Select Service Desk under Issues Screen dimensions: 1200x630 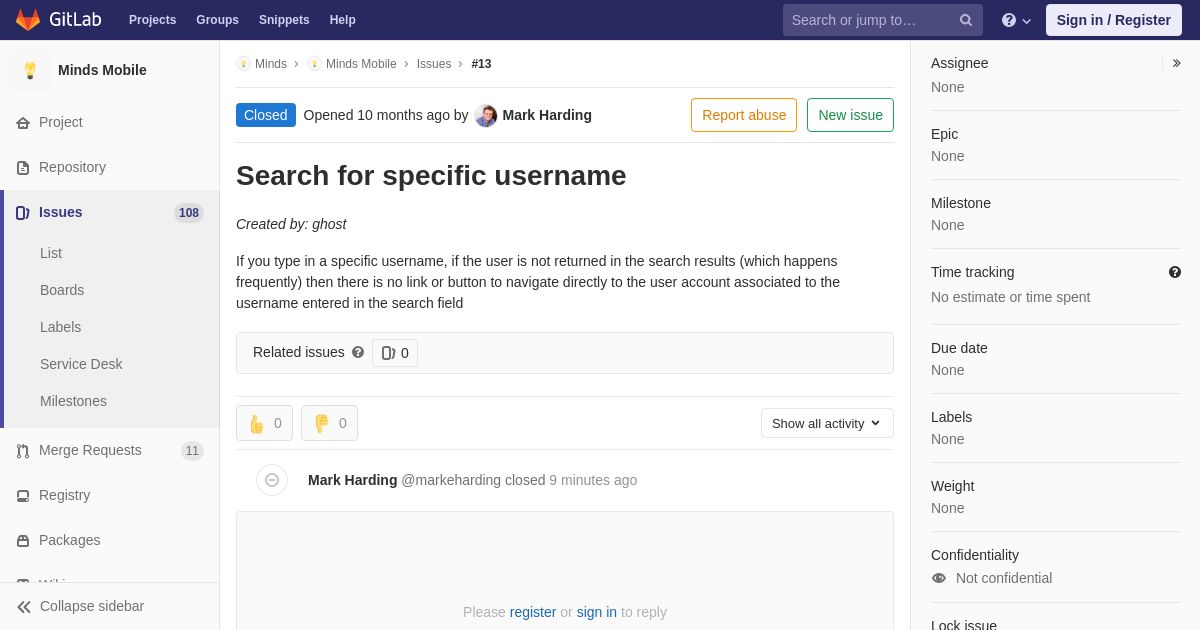(x=81, y=364)
